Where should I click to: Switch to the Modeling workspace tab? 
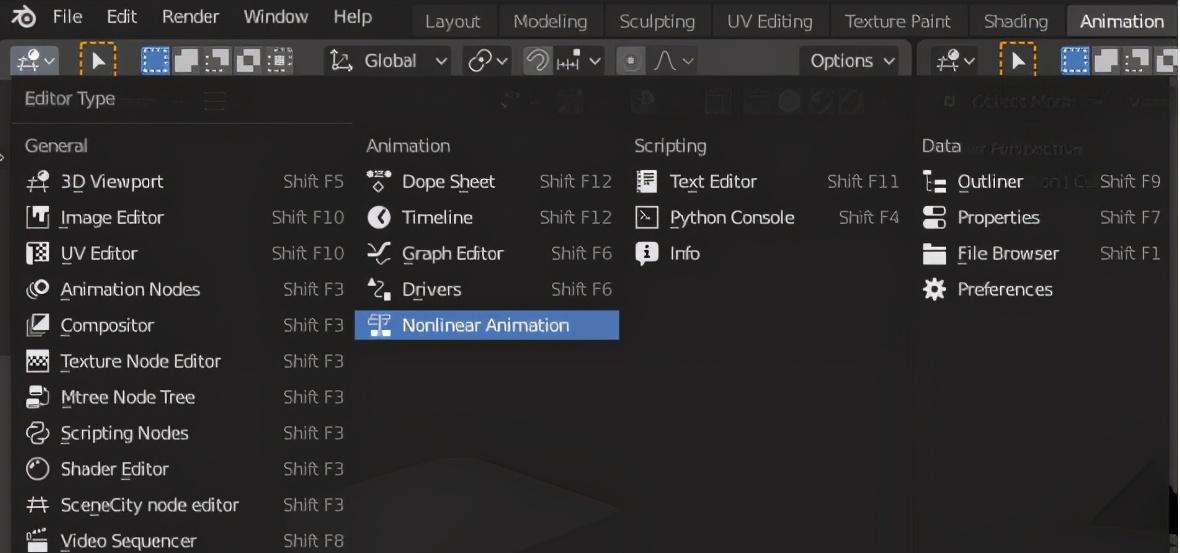tap(550, 22)
